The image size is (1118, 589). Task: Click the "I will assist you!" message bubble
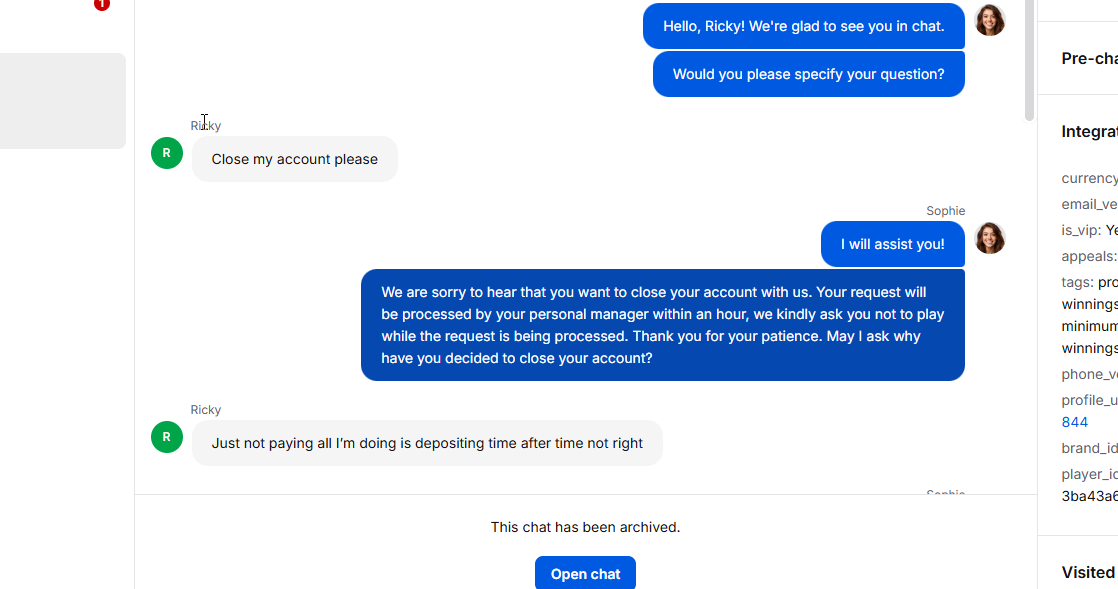892,244
